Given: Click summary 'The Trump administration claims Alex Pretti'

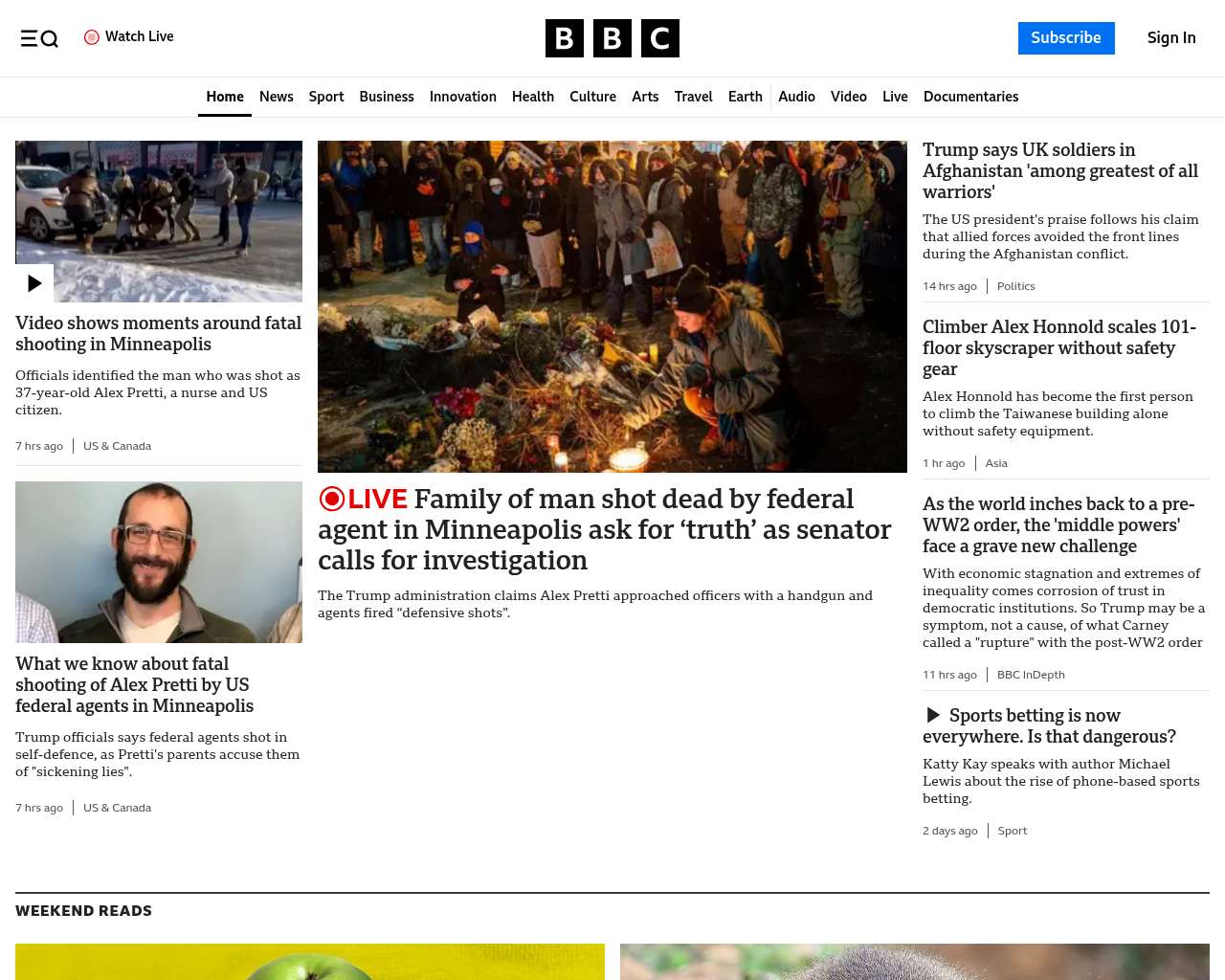Looking at the screenshot, I should coord(595,604).
